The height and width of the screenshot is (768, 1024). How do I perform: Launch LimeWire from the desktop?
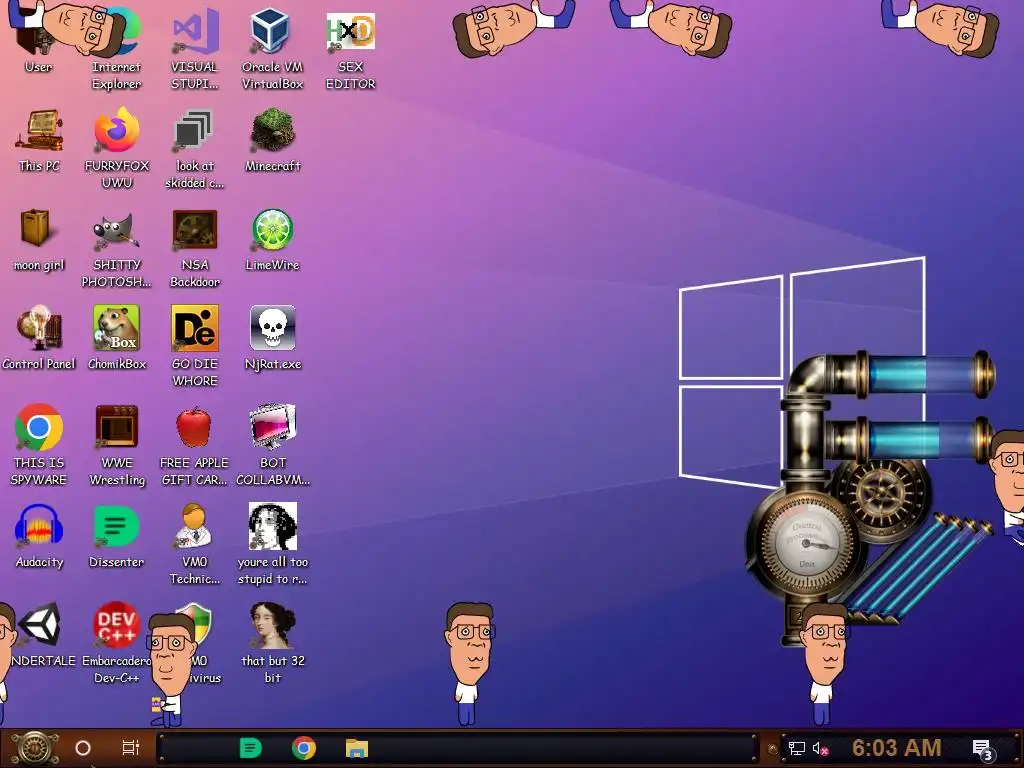tap(272, 239)
